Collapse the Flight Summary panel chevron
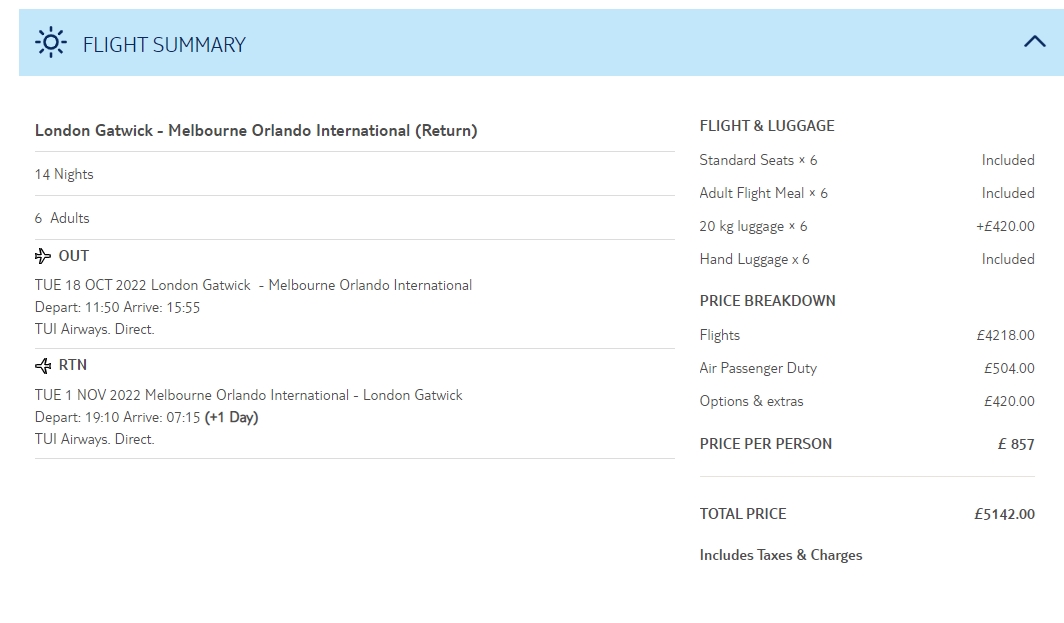Viewport: 1064px width, 623px height. point(1034,42)
